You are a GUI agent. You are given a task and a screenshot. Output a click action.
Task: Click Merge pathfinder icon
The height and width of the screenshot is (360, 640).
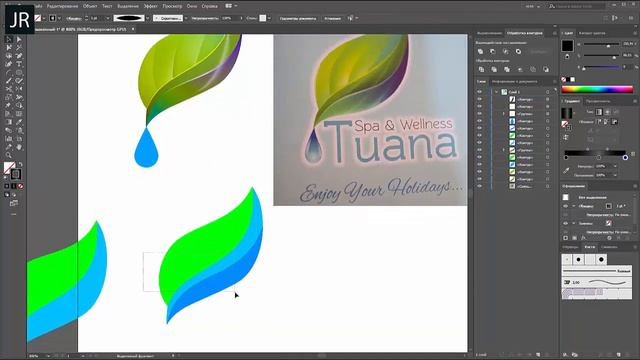[507, 70]
